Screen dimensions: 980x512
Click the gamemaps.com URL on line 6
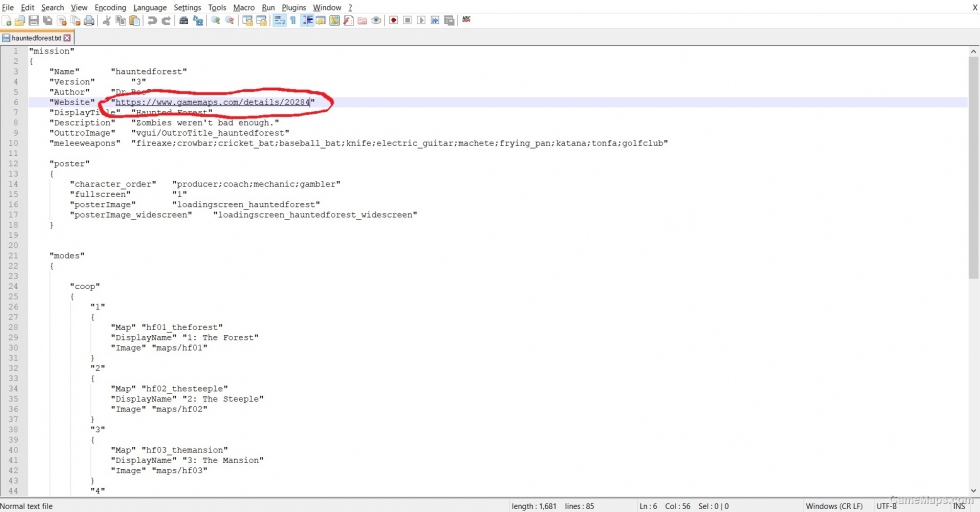point(212,102)
